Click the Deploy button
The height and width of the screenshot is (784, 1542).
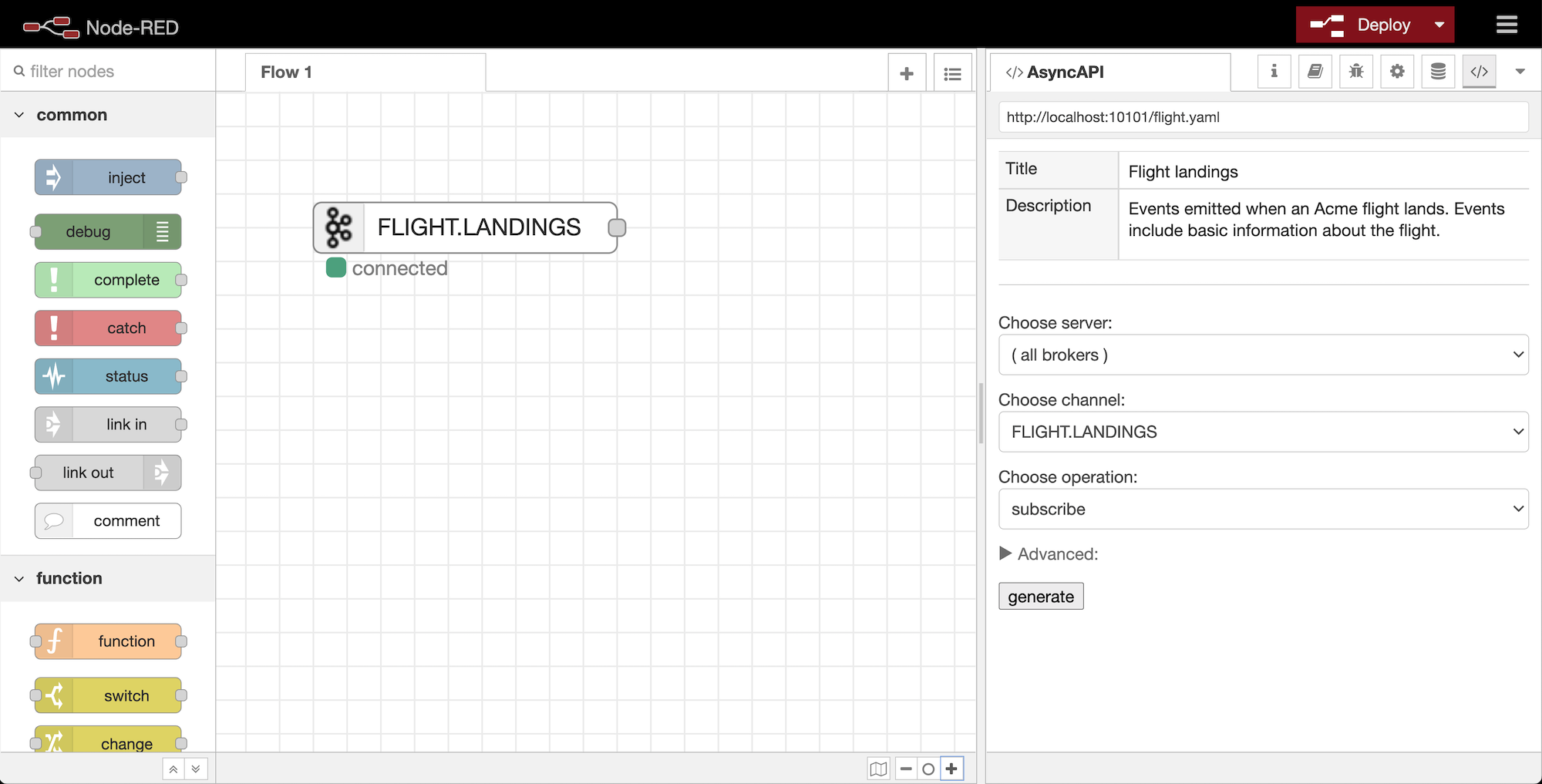(1360, 25)
